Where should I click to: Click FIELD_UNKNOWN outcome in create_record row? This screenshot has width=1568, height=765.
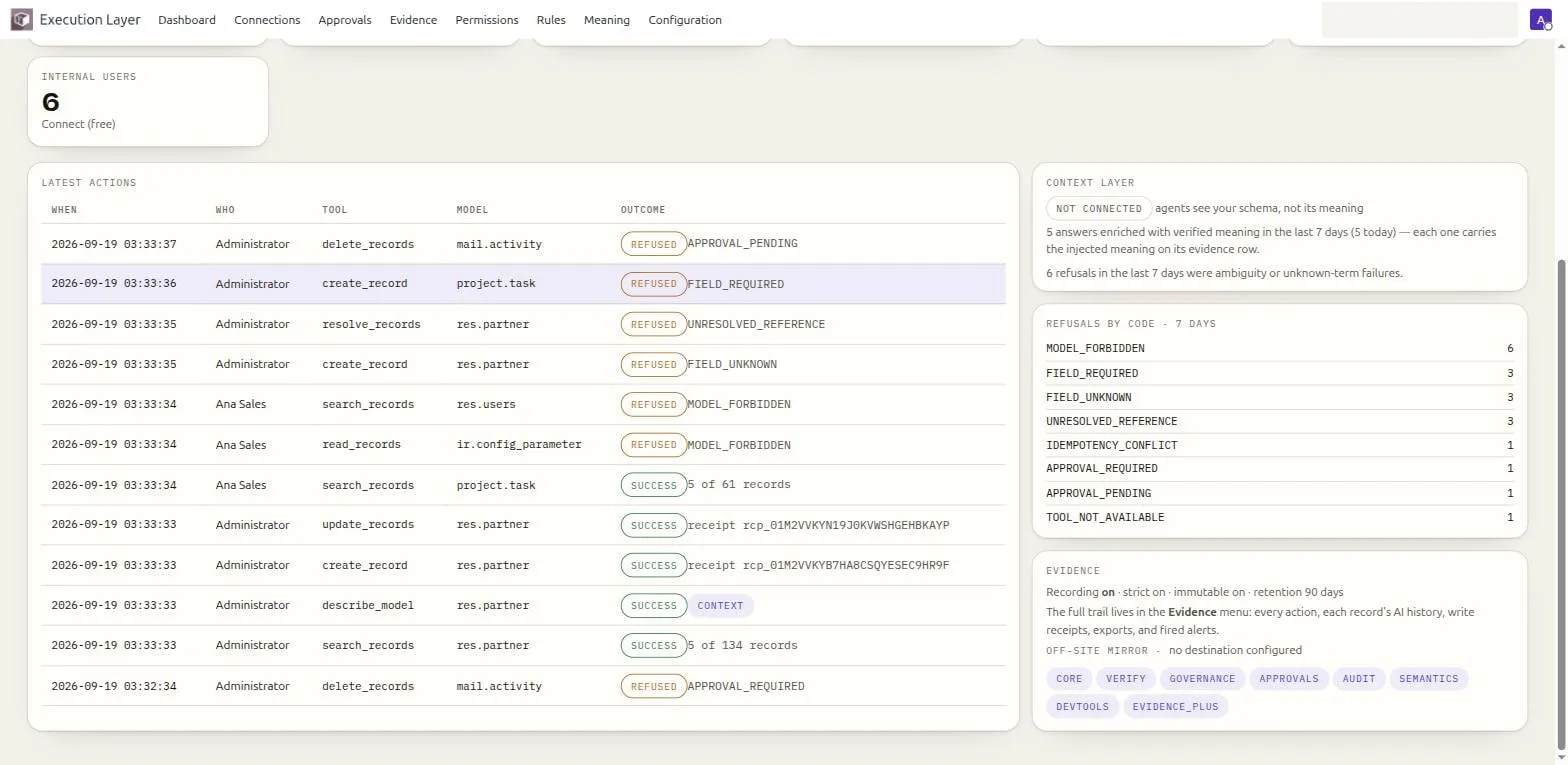pyautogui.click(x=732, y=365)
